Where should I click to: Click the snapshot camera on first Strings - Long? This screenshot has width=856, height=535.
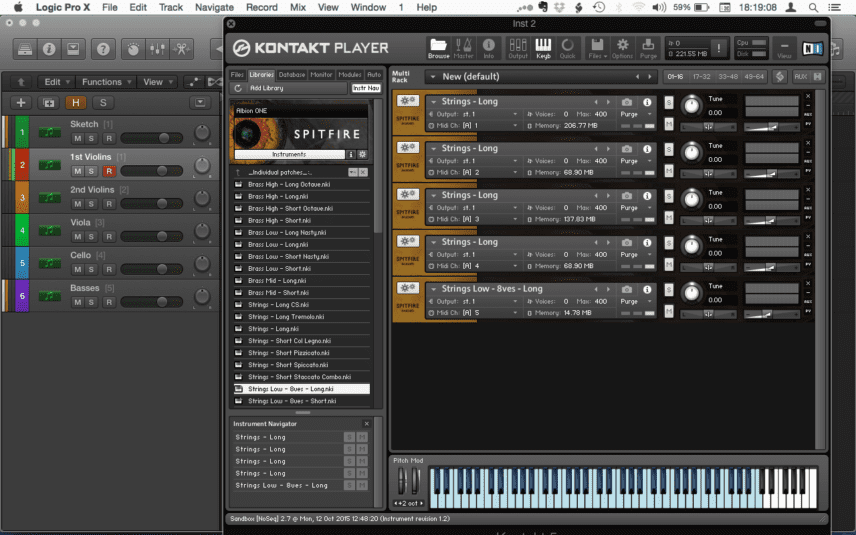coord(627,102)
